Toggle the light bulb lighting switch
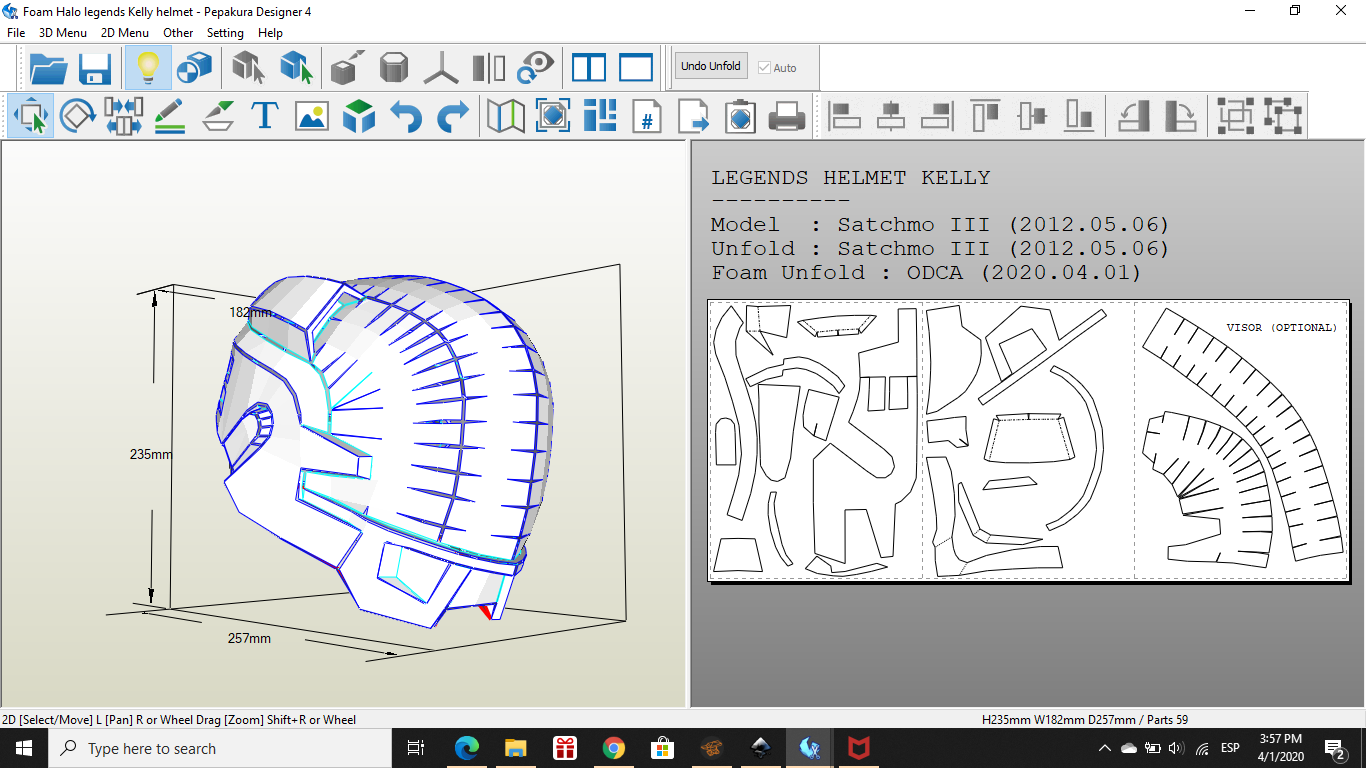The height and width of the screenshot is (768, 1366). tap(148, 68)
